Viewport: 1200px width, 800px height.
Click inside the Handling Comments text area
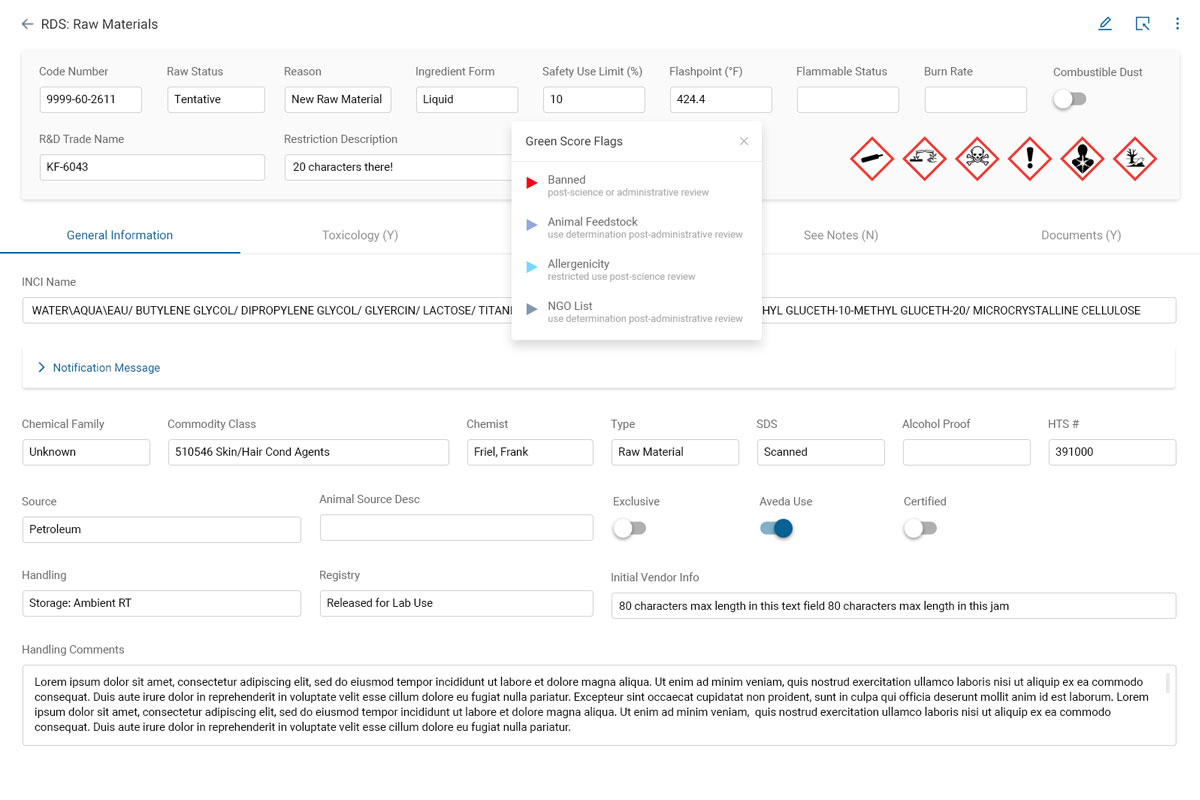pos(599,705)
